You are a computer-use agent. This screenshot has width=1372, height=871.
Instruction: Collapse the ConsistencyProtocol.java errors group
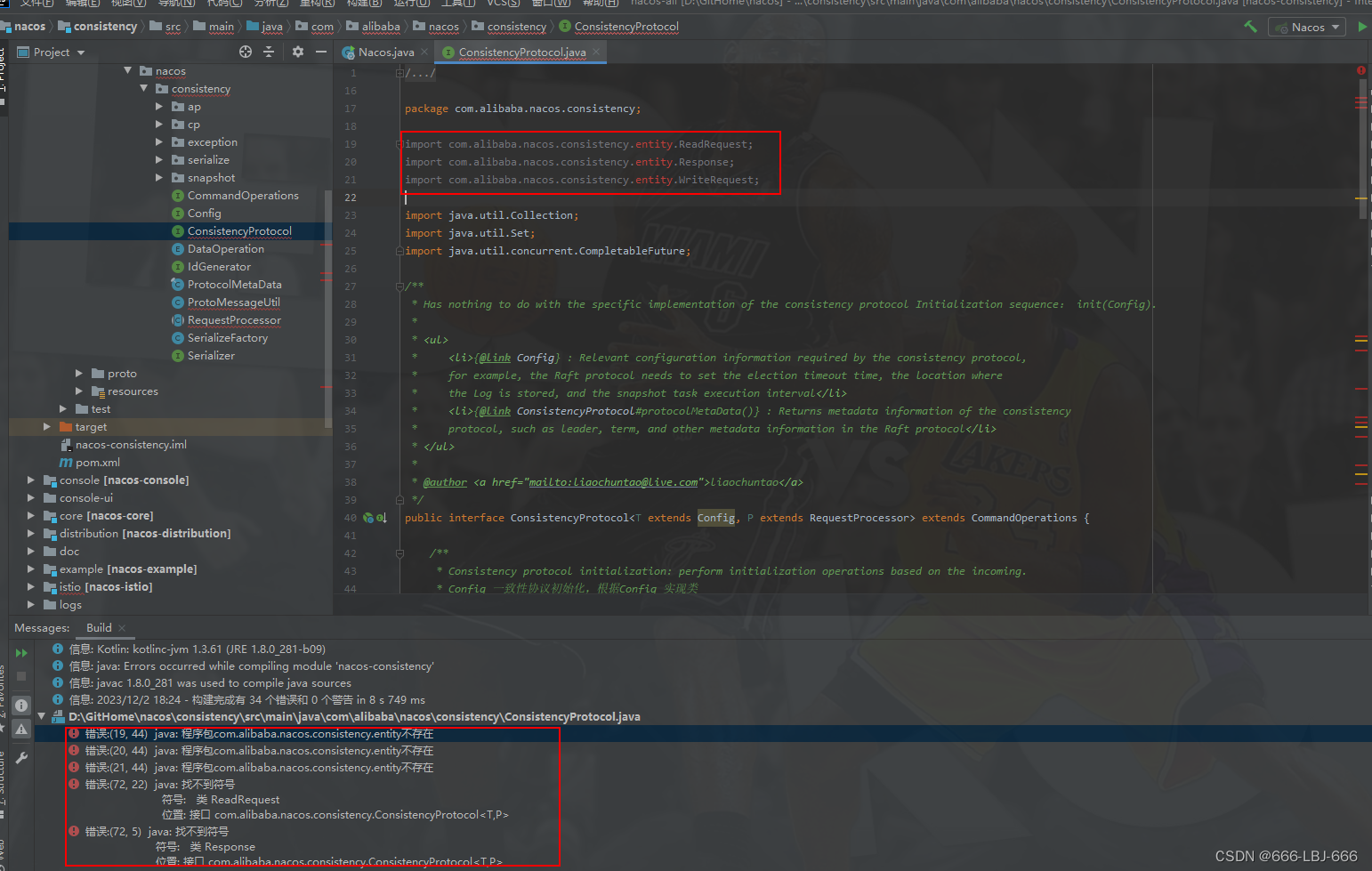[42, 715]
